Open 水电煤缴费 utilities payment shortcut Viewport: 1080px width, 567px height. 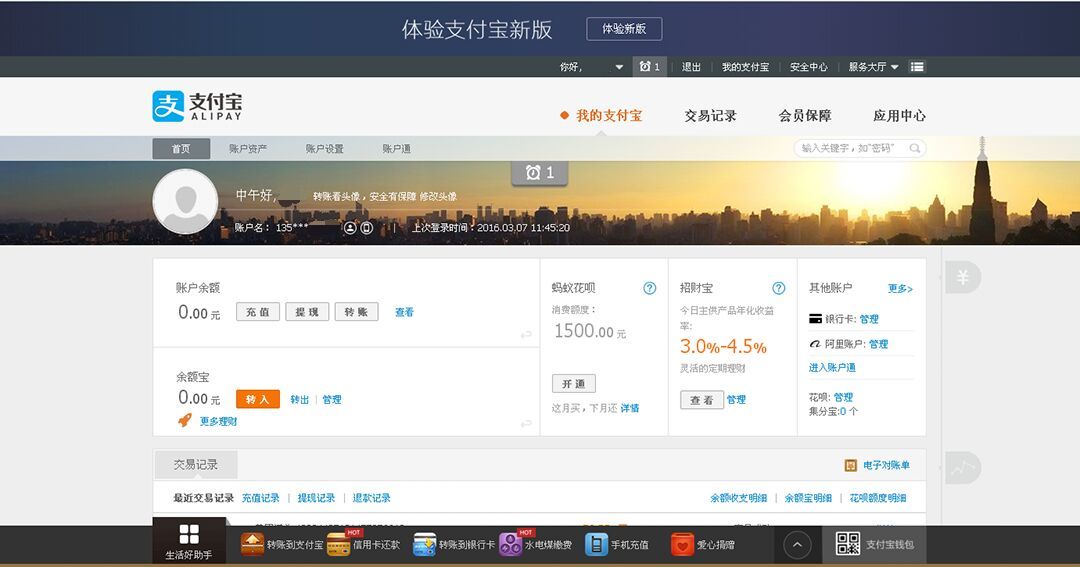coord(511,544)
